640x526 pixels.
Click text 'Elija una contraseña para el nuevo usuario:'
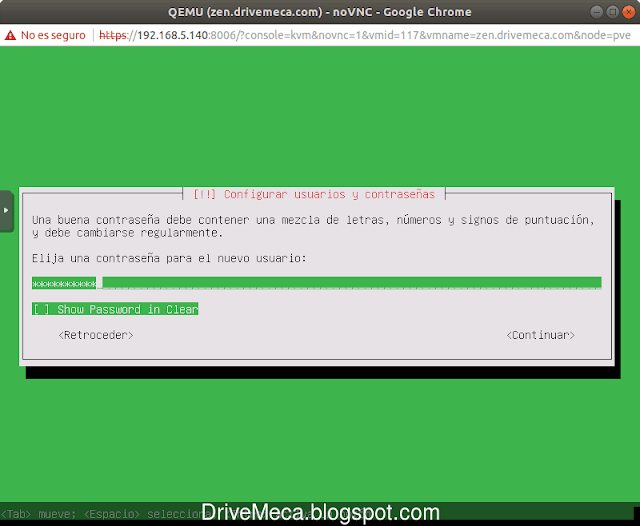tap(169, 258)
